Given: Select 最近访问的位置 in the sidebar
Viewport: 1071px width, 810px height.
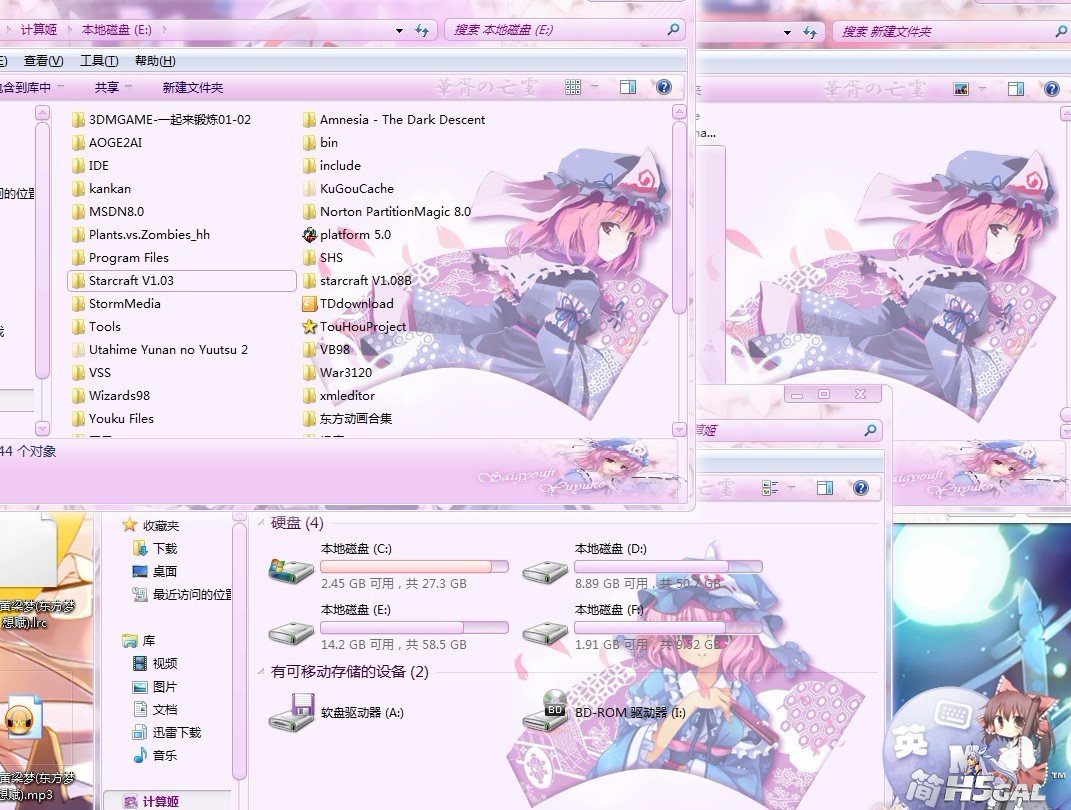Looking at the screenshot, I should [x=182, y=594].
